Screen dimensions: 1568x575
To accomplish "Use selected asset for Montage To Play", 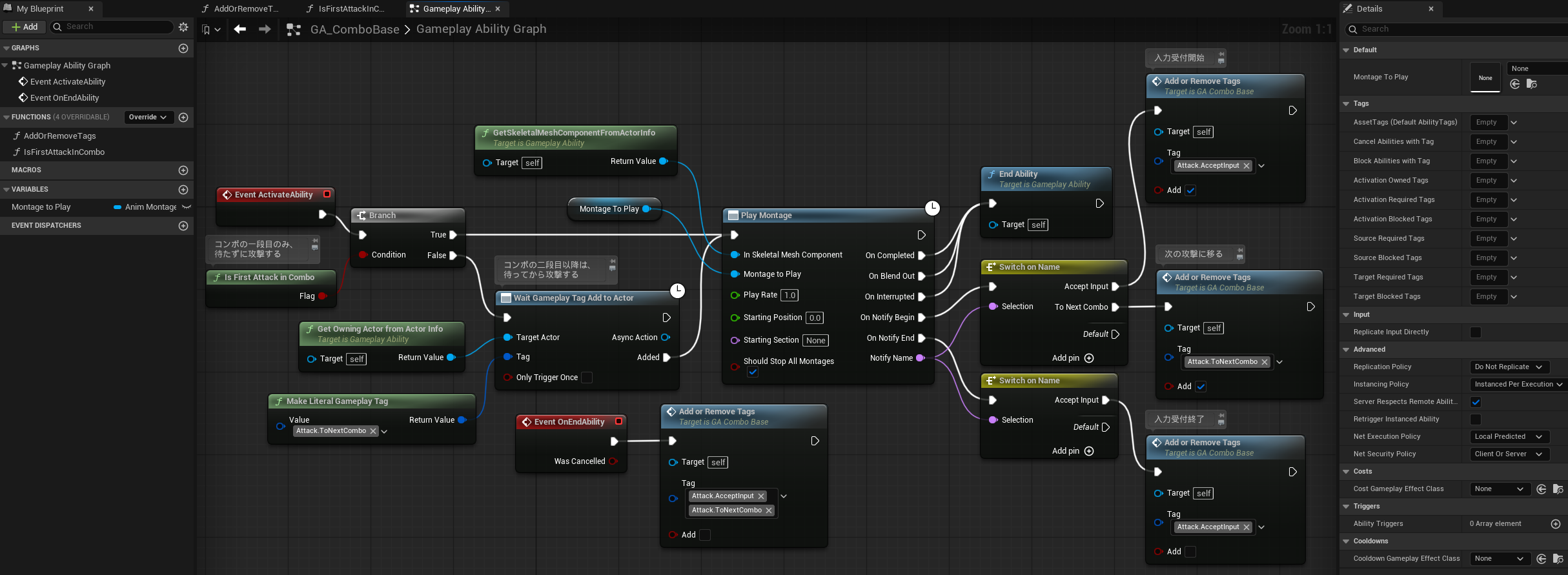I will pos(1515,85).
